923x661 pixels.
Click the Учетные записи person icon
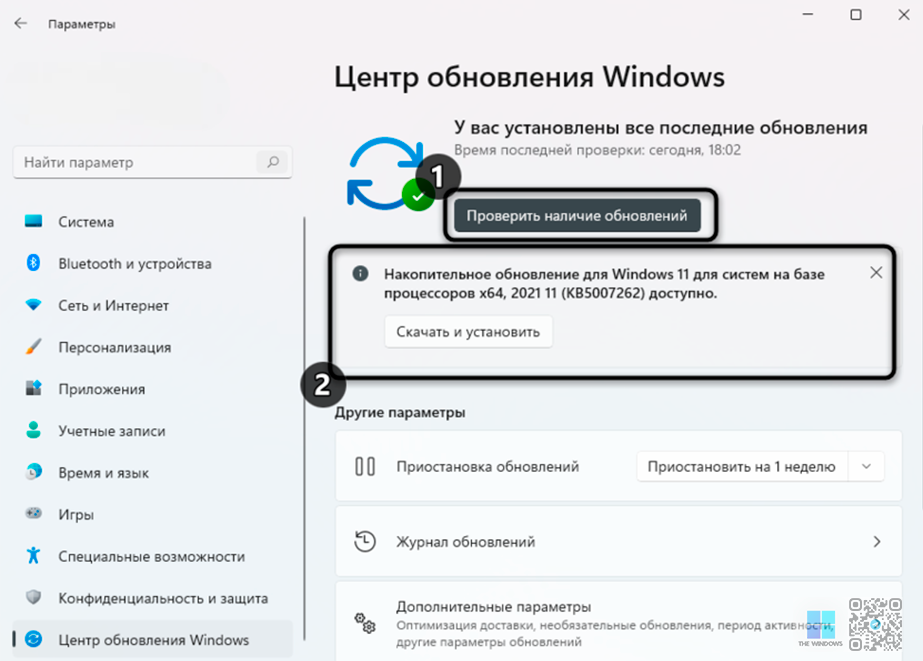(34, 430)
